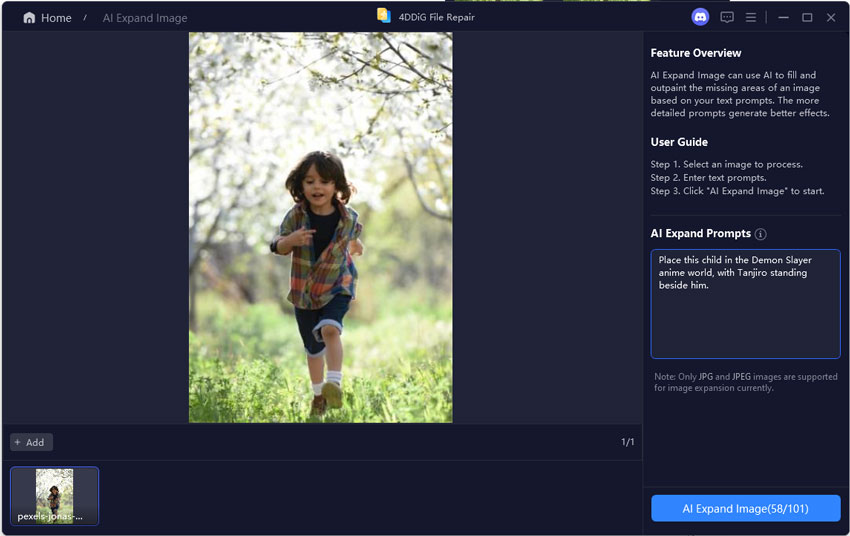Select the pexels-jonas thumbnail
This screenshot has height=536, width=850.
(54, 496)
